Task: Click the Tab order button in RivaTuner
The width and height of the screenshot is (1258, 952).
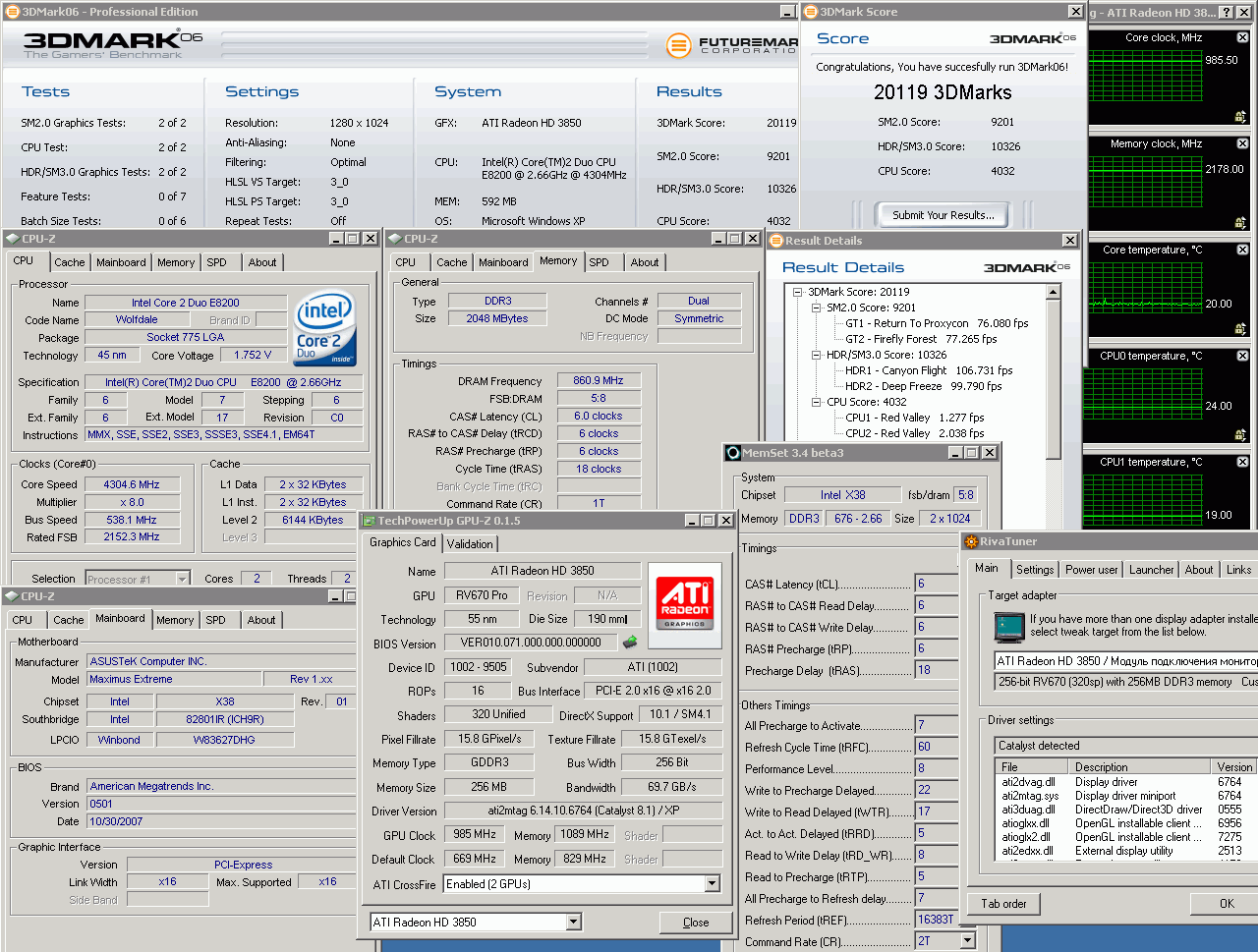Action: [x=1003, y=904]
